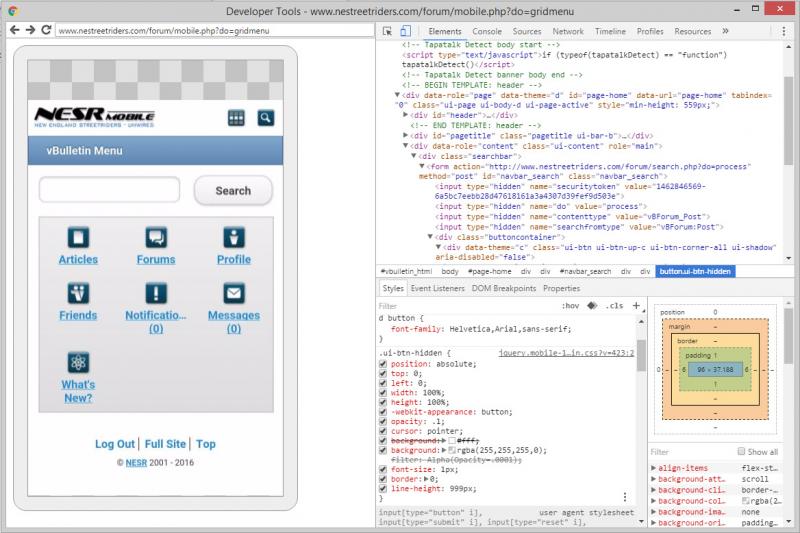Open the Event Listeners pane tab
The image size is (800, 533).
437,288
